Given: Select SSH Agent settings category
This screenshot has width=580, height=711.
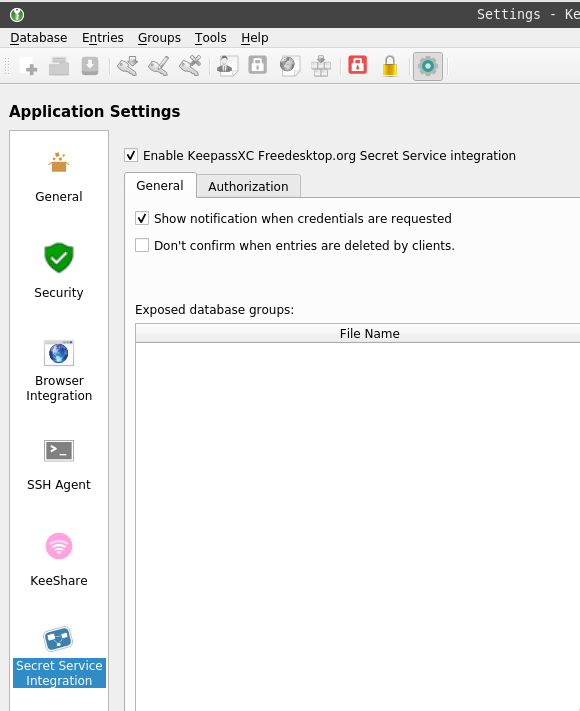Looking at the screenshot, I should click(59, 465).
